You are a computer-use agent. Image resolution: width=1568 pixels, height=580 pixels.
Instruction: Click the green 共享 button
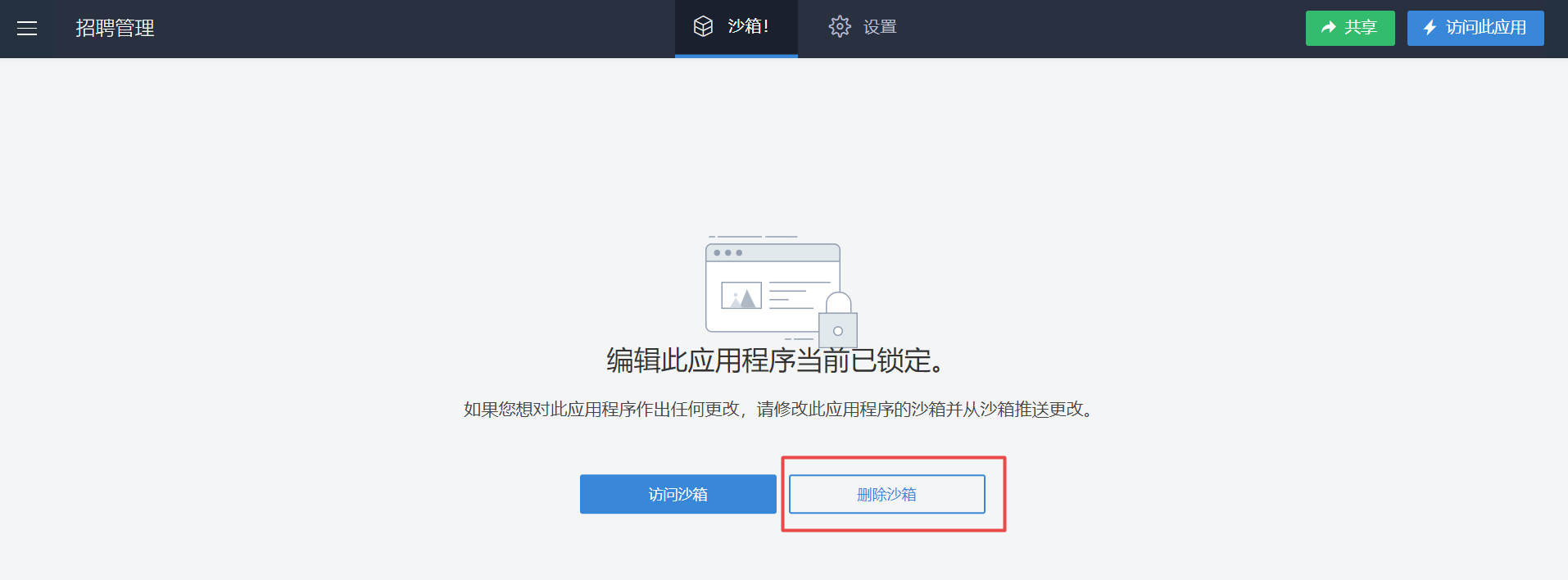coord(1350,28)
